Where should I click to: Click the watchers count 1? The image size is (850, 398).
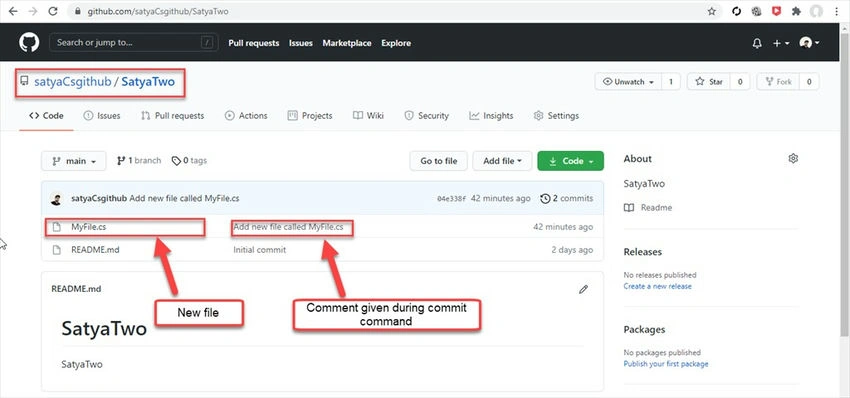point(671,82)
